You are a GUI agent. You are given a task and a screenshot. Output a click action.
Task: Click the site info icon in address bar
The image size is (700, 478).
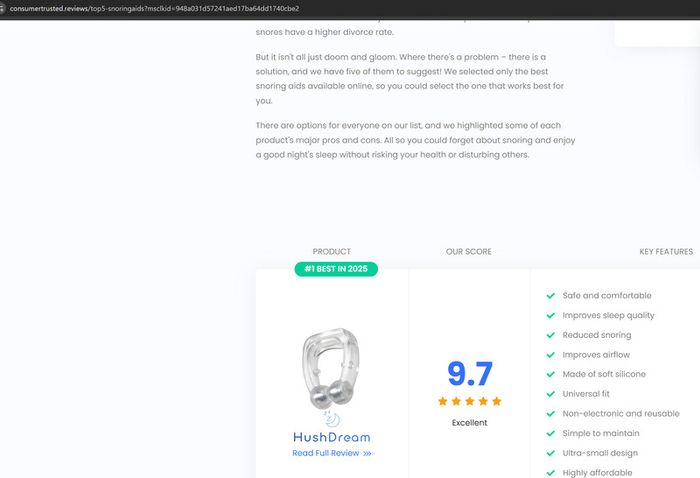pyautogui.click(x=1, y=8)
